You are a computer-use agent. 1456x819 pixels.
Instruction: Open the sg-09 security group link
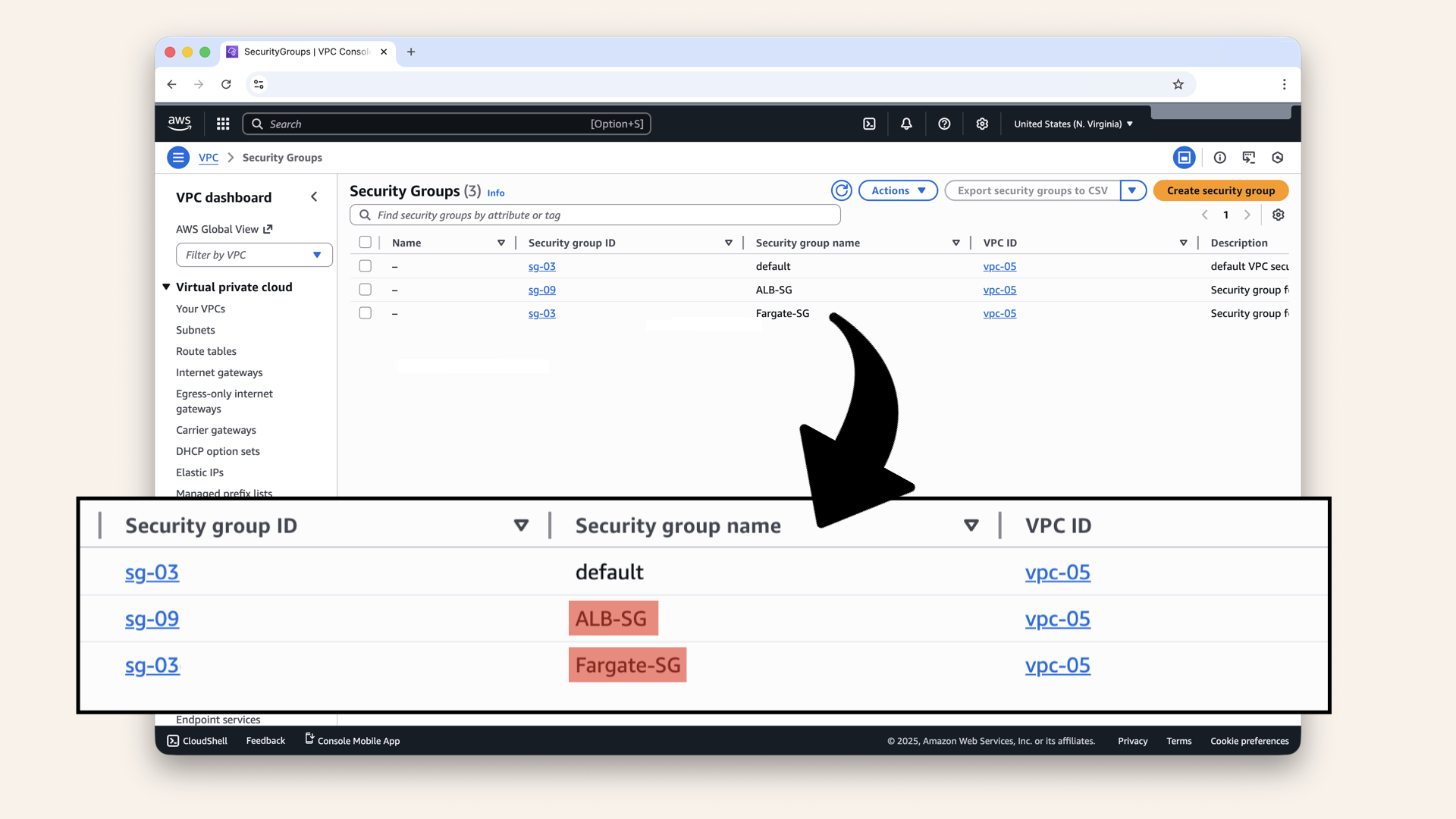[541, 290]
